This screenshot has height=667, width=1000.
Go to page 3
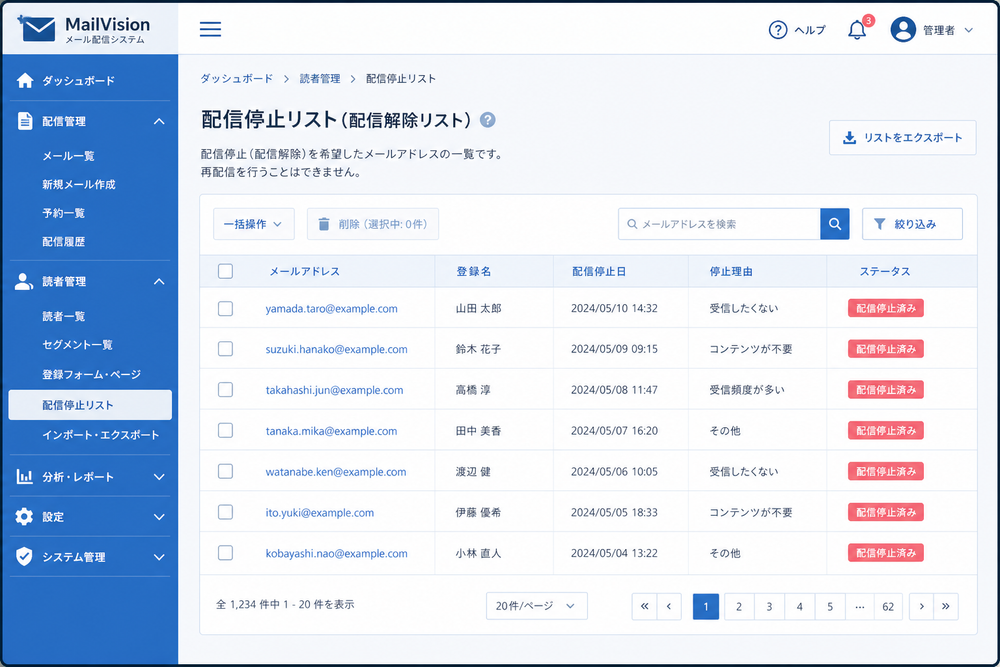coord(769,606)
